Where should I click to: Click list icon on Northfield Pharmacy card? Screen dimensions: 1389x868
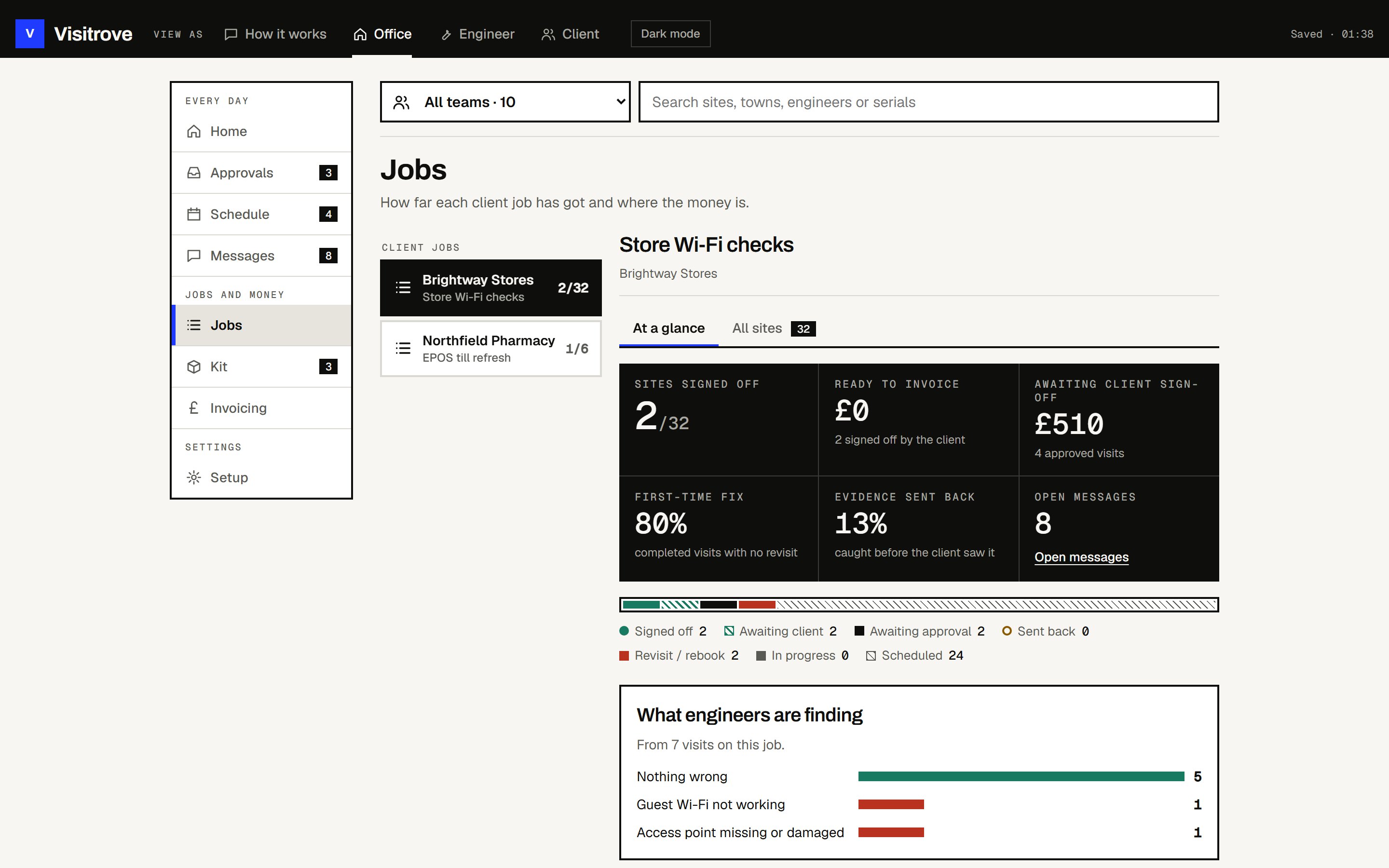click(403, 348)
